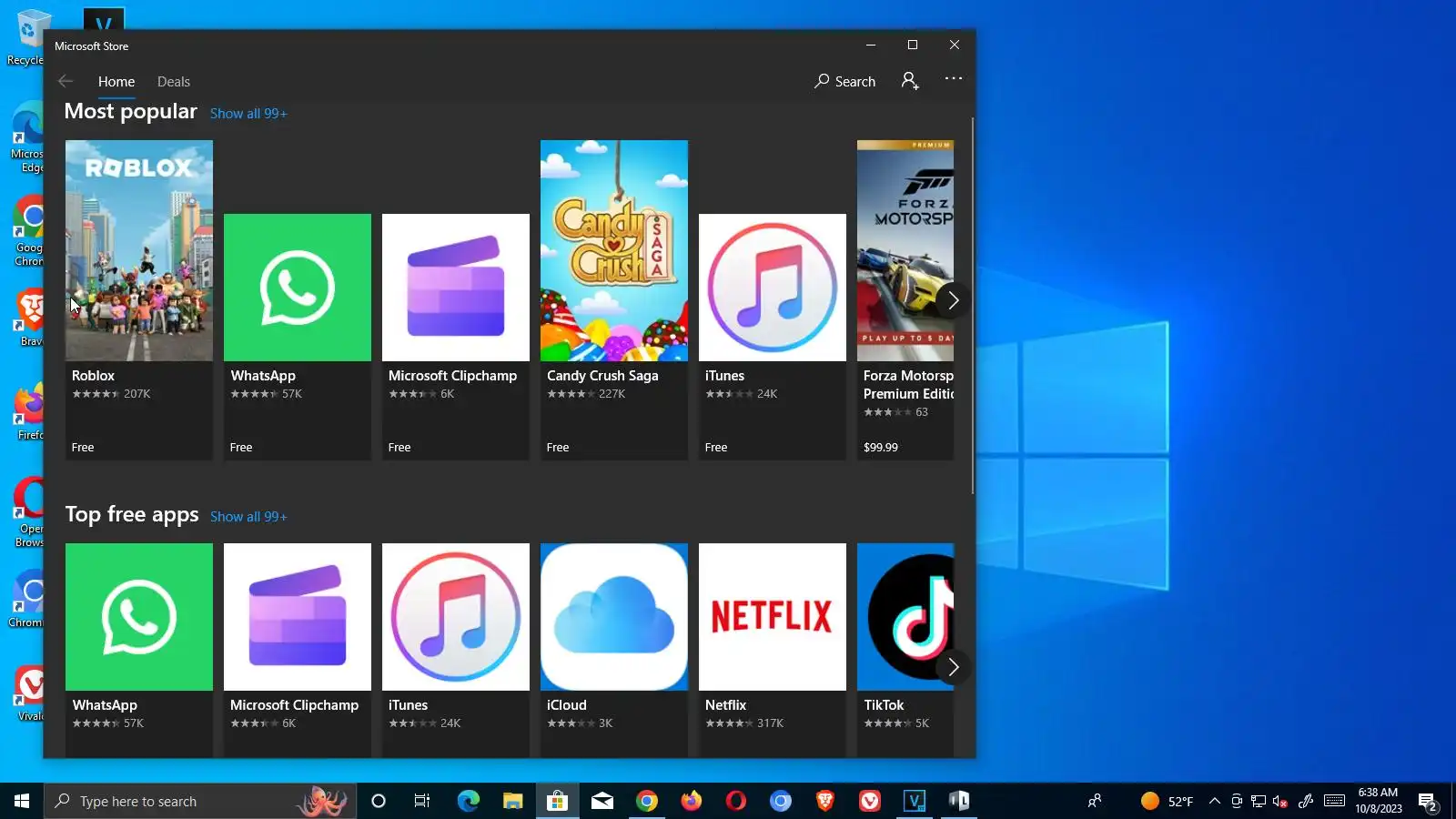Screen dimensions: 1456x819
Task: Show all Most popular apps
Action: click(248, 114)
